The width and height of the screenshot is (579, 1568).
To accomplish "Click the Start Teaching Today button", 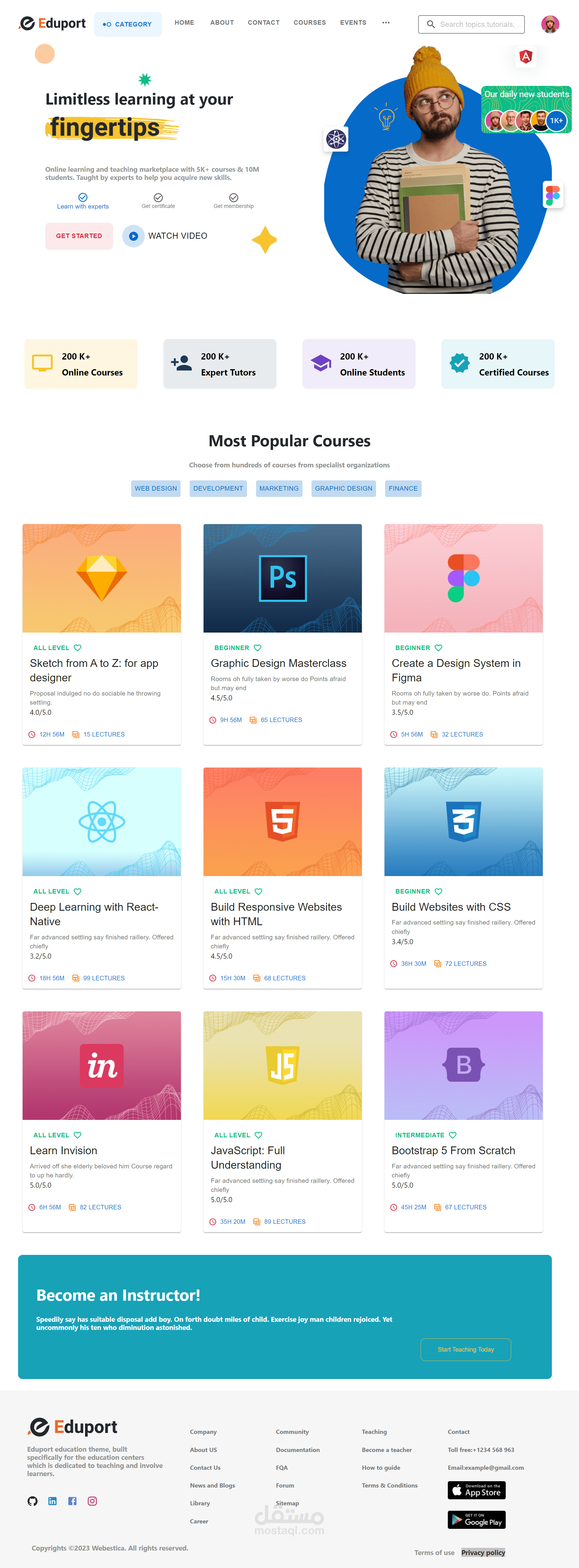I will click(466, 1350).
